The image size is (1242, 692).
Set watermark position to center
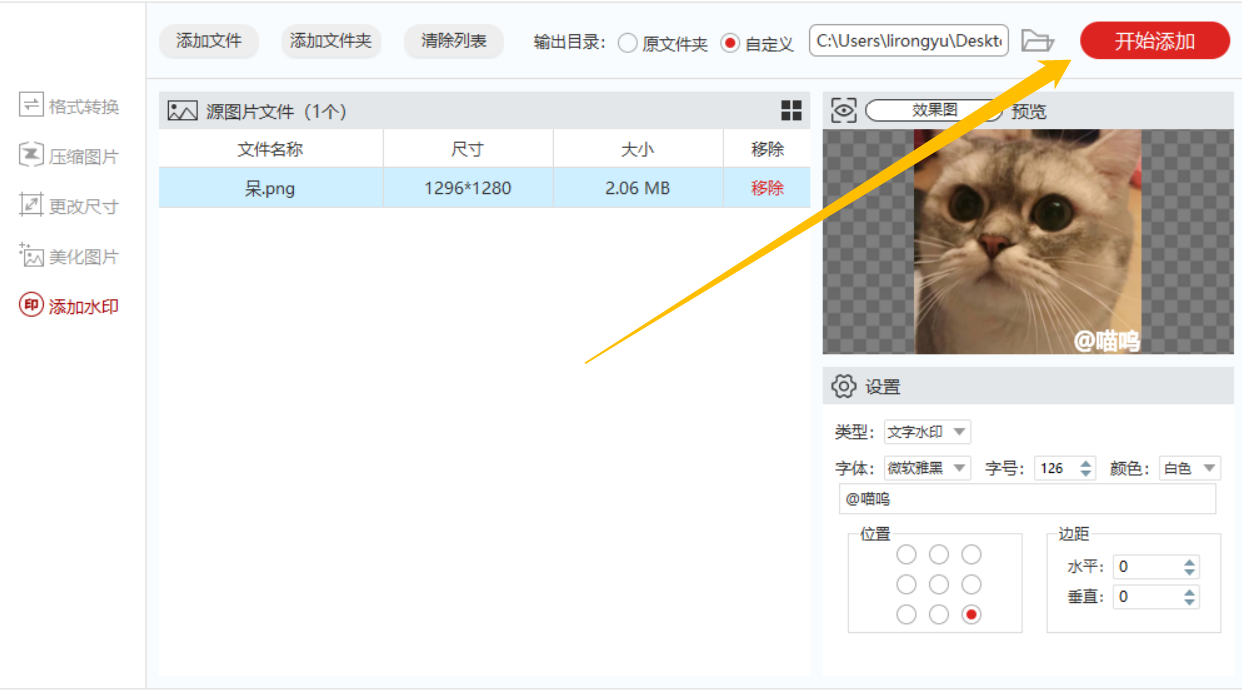[x=939, y=584]
